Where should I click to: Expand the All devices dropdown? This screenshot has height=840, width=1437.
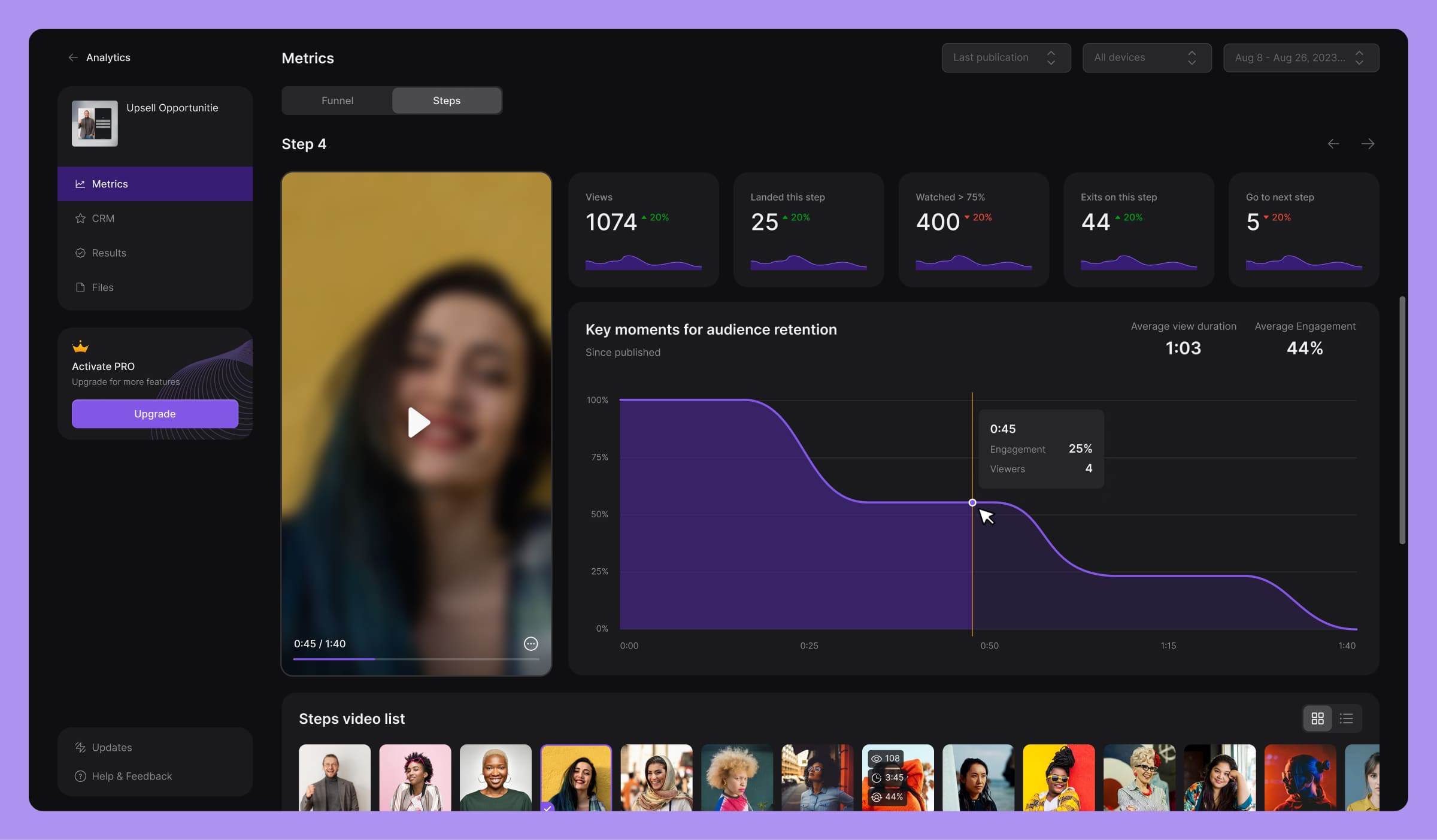[x=1147, y=57]
